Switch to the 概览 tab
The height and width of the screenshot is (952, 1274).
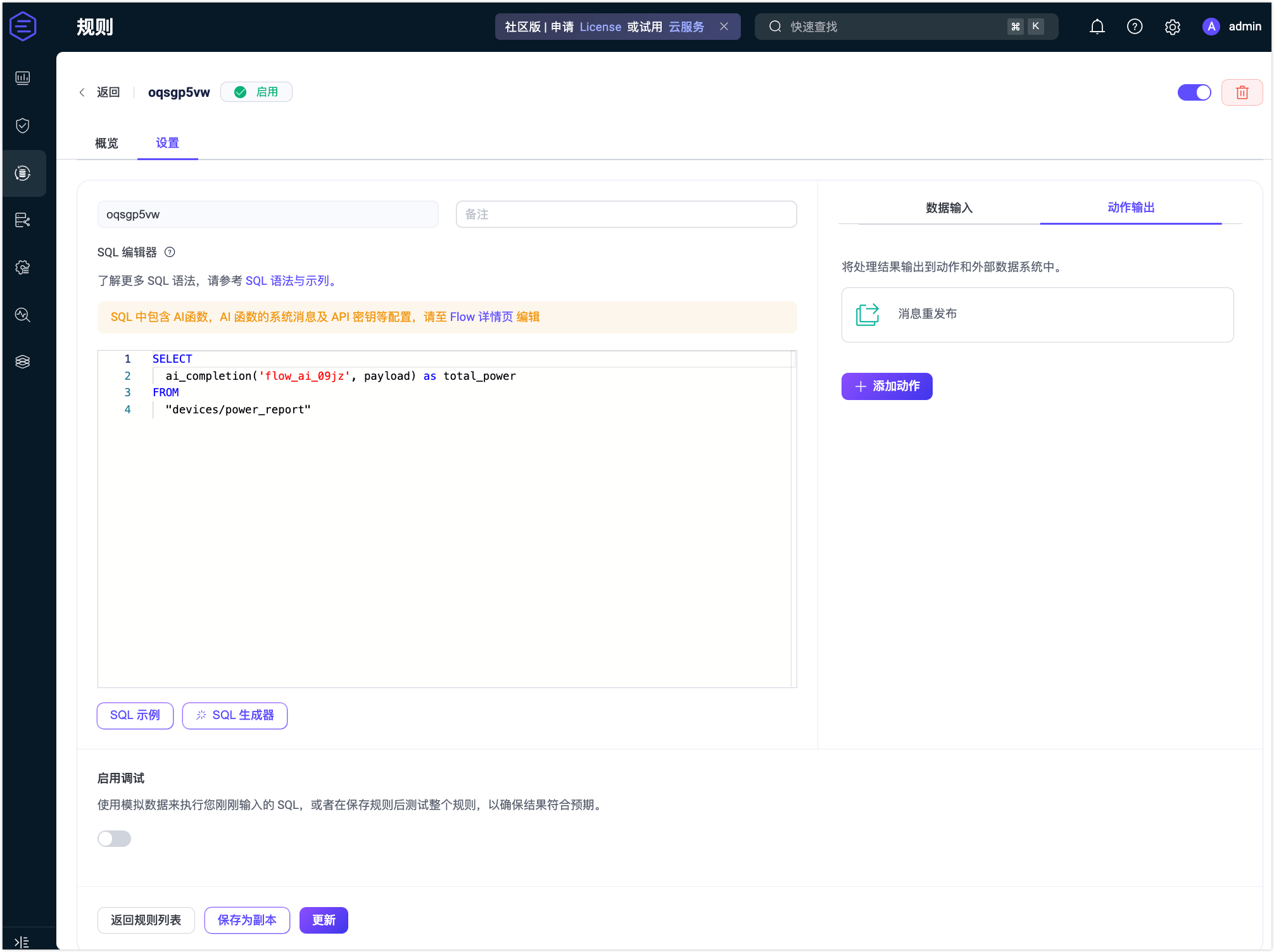[x=106, y=144]
